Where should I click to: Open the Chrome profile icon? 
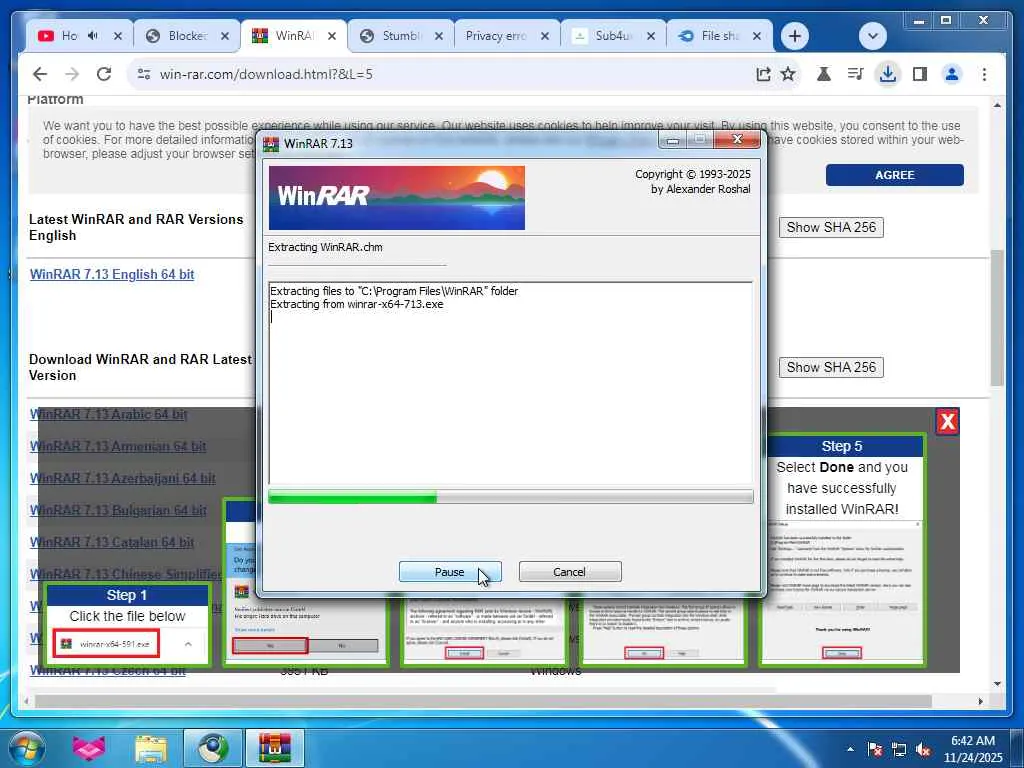point(952,74)
